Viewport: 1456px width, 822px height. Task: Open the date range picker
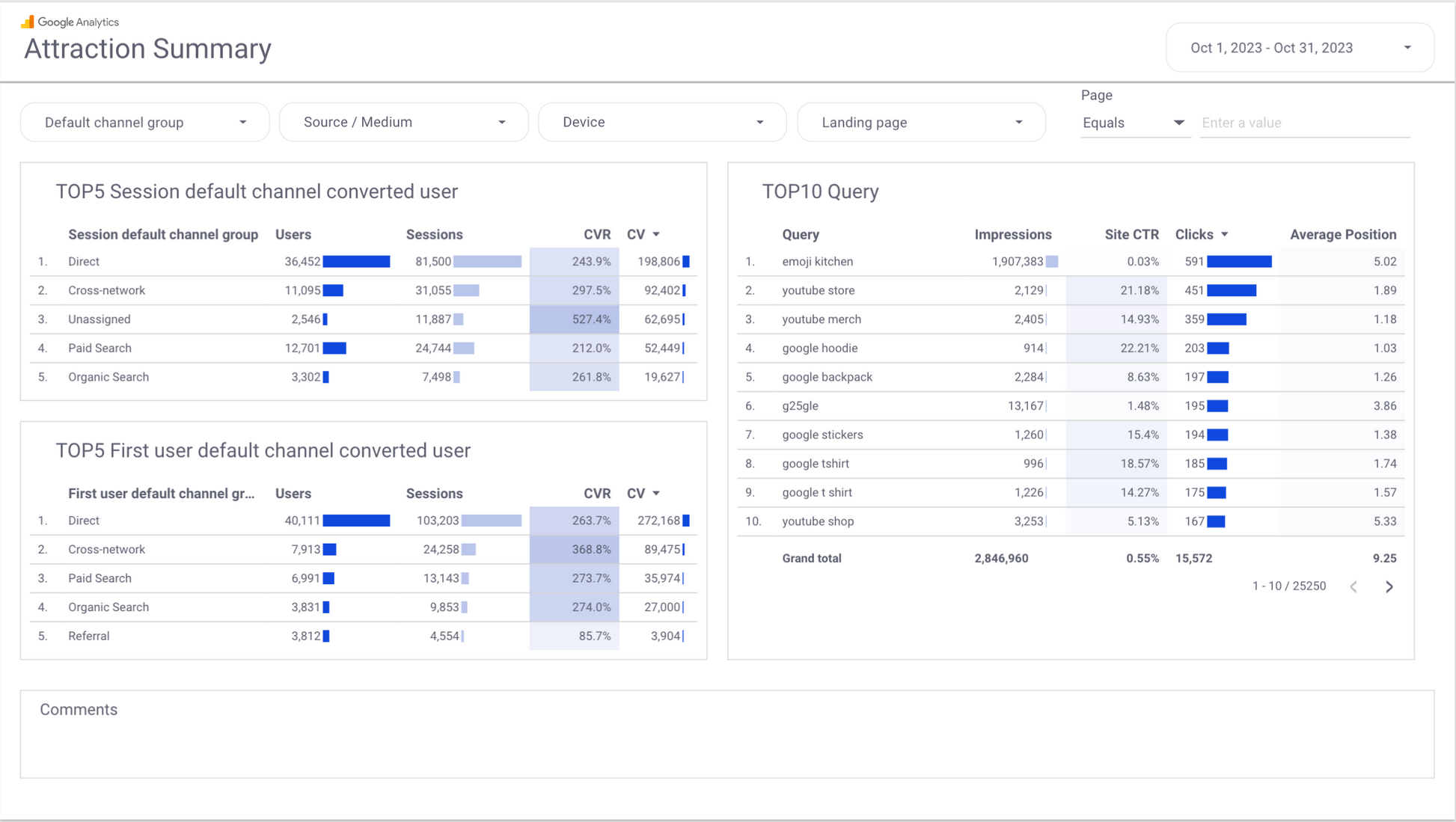click(1300, 48)
